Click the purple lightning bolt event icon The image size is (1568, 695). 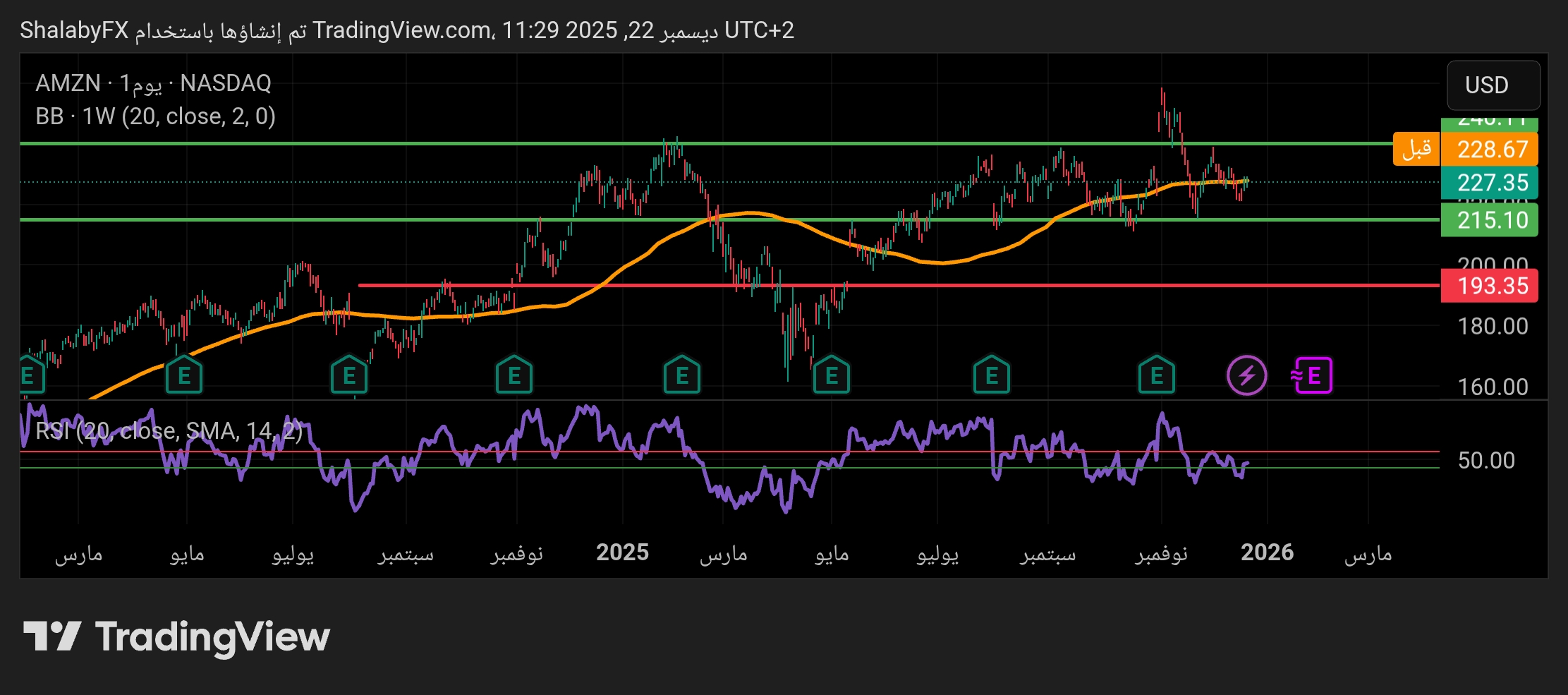(x=1246, y=375)
